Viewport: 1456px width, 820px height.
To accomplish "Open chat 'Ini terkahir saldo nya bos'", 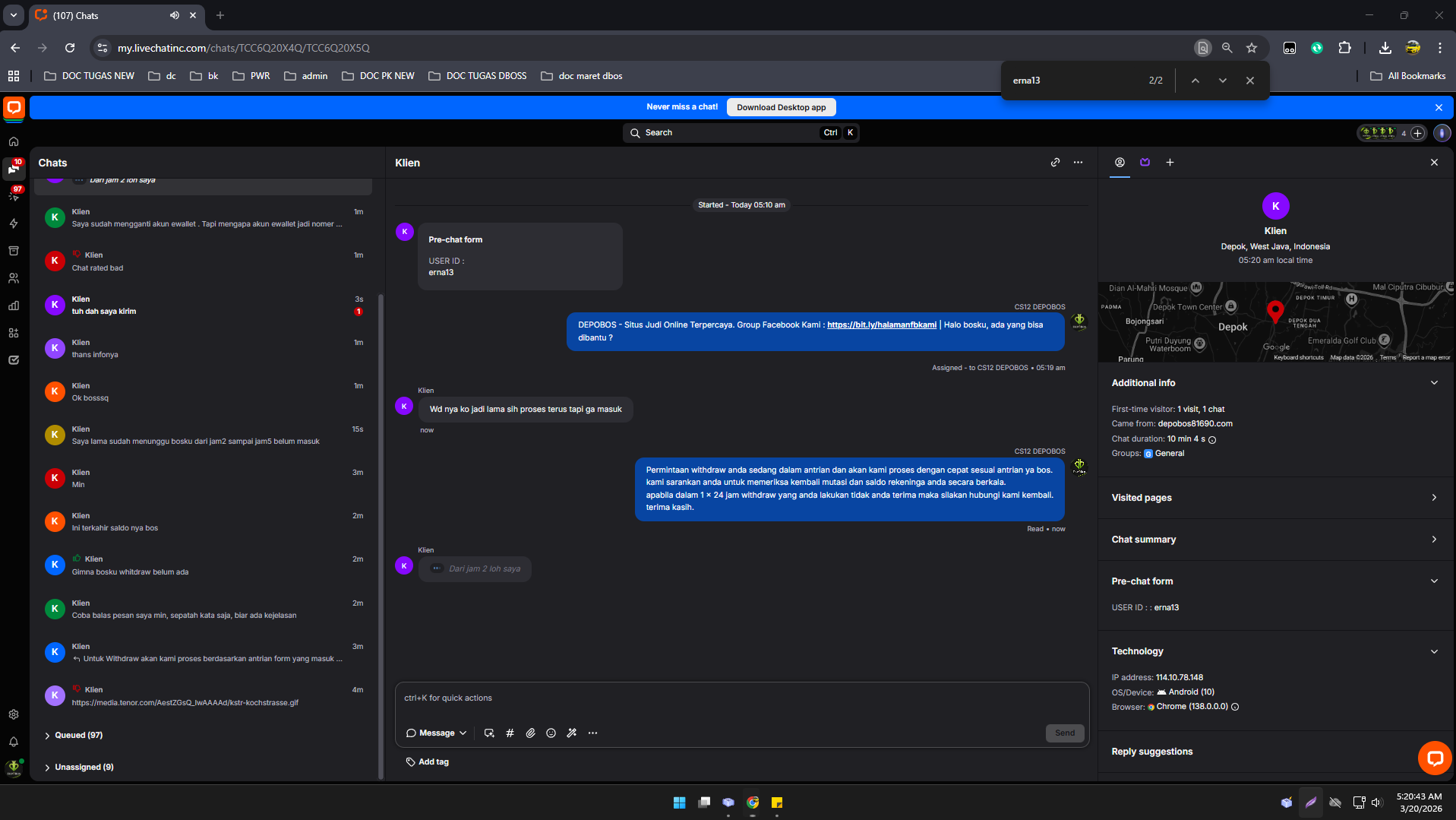I will tap(204, 522).
